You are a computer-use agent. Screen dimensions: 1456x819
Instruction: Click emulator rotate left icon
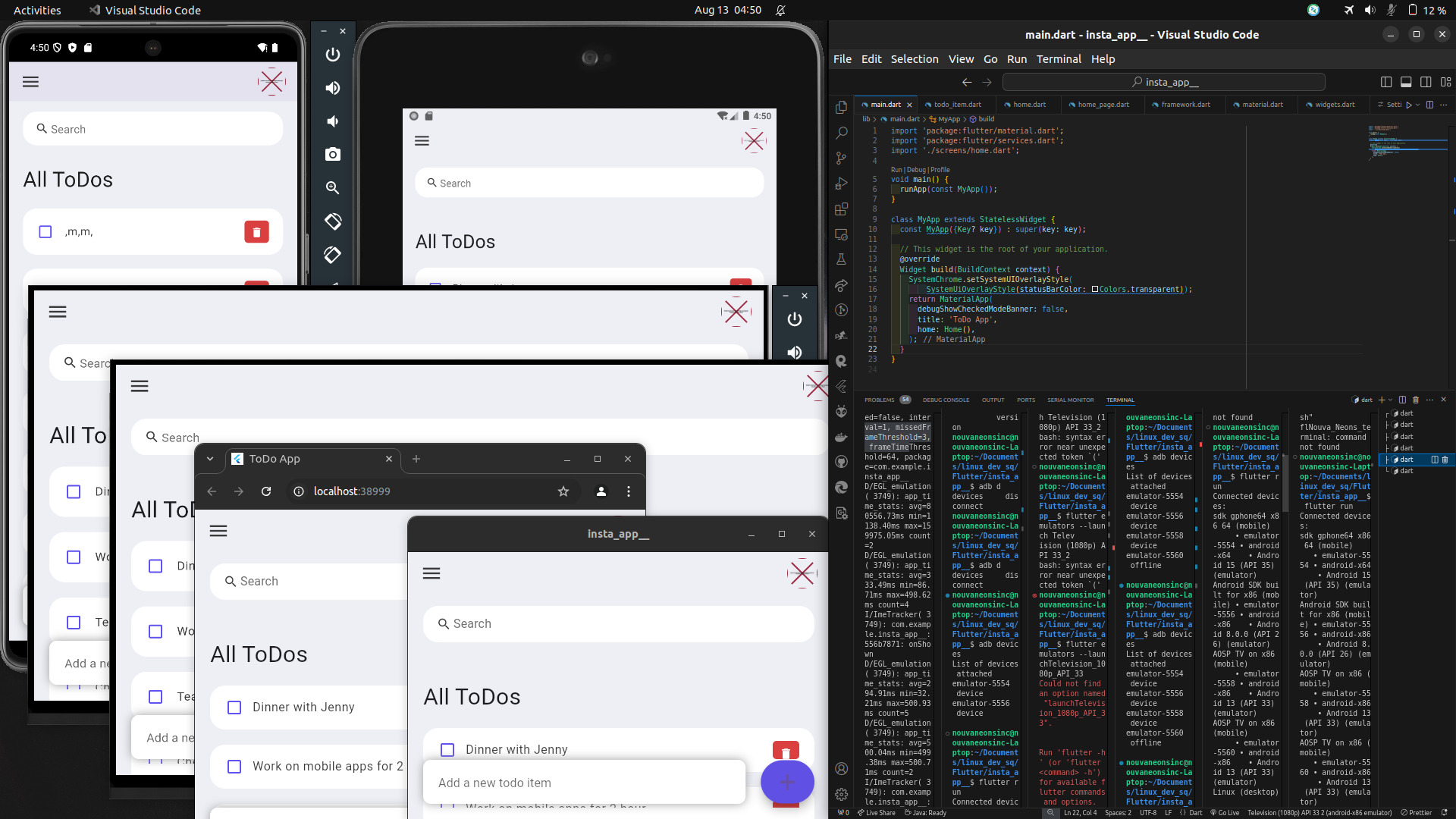pyautogui.click(x=332, y=221)
